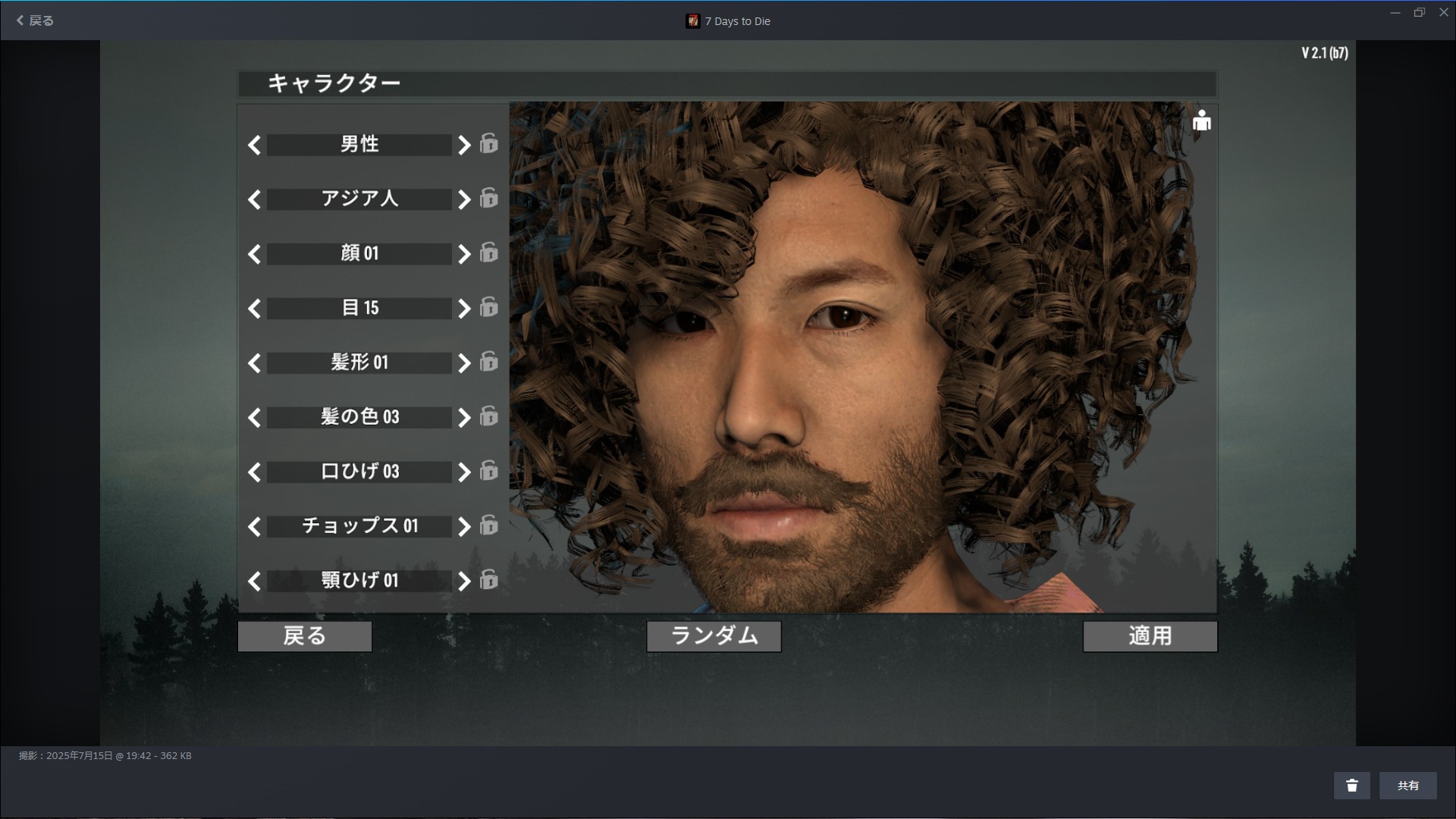Click the body view icon in the preview corner
Screen dimensions: 1456x819
(1201, 121)
